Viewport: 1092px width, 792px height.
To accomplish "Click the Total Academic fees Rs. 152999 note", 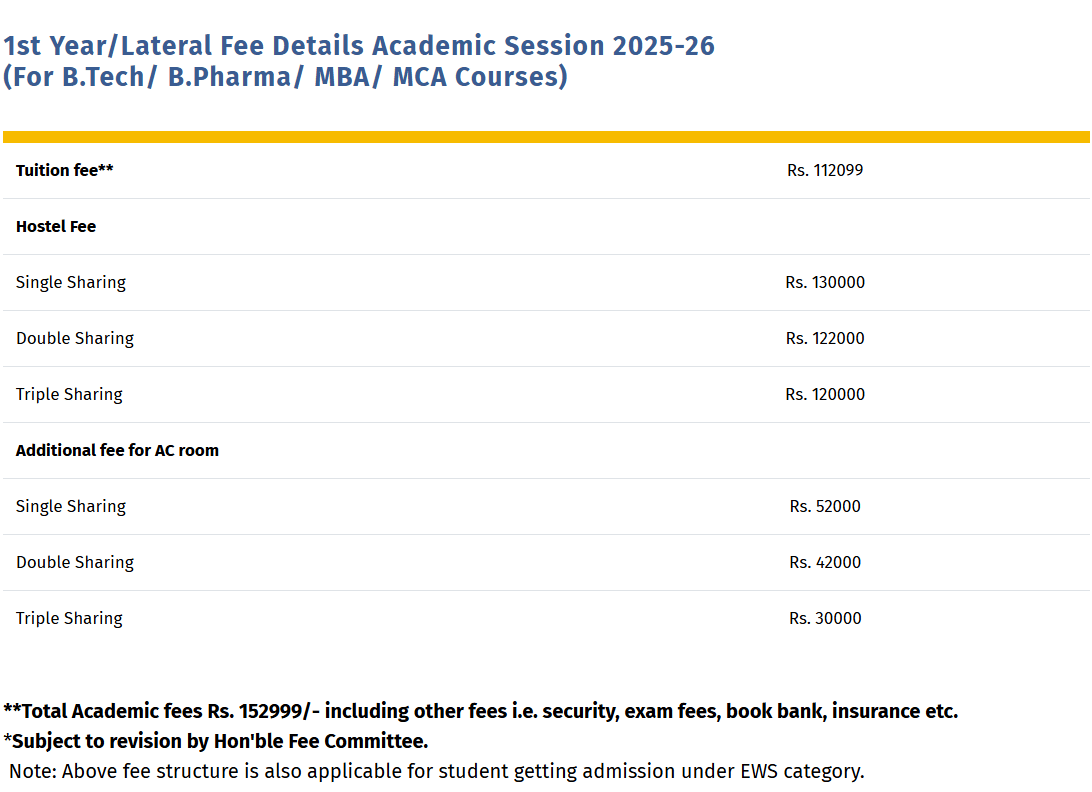I will (480, 711).
